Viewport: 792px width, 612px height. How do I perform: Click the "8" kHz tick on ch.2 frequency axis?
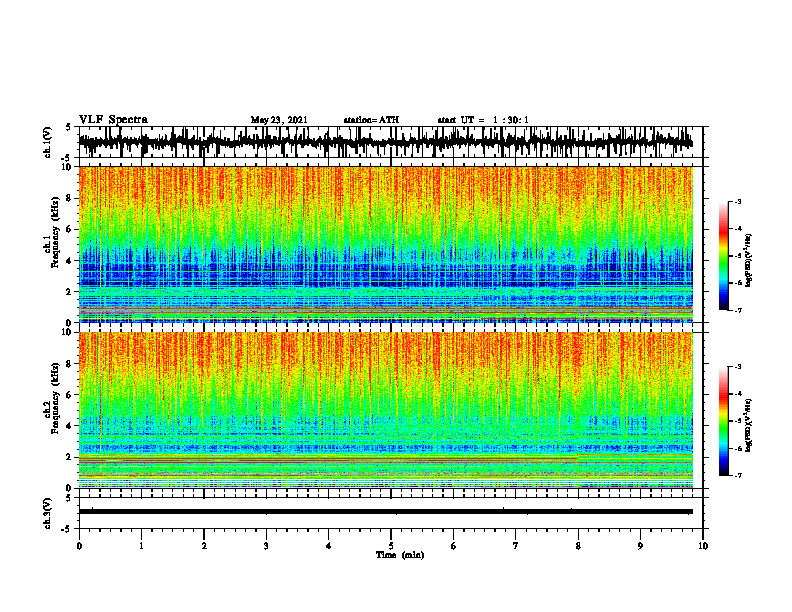[x=70, y=364]
